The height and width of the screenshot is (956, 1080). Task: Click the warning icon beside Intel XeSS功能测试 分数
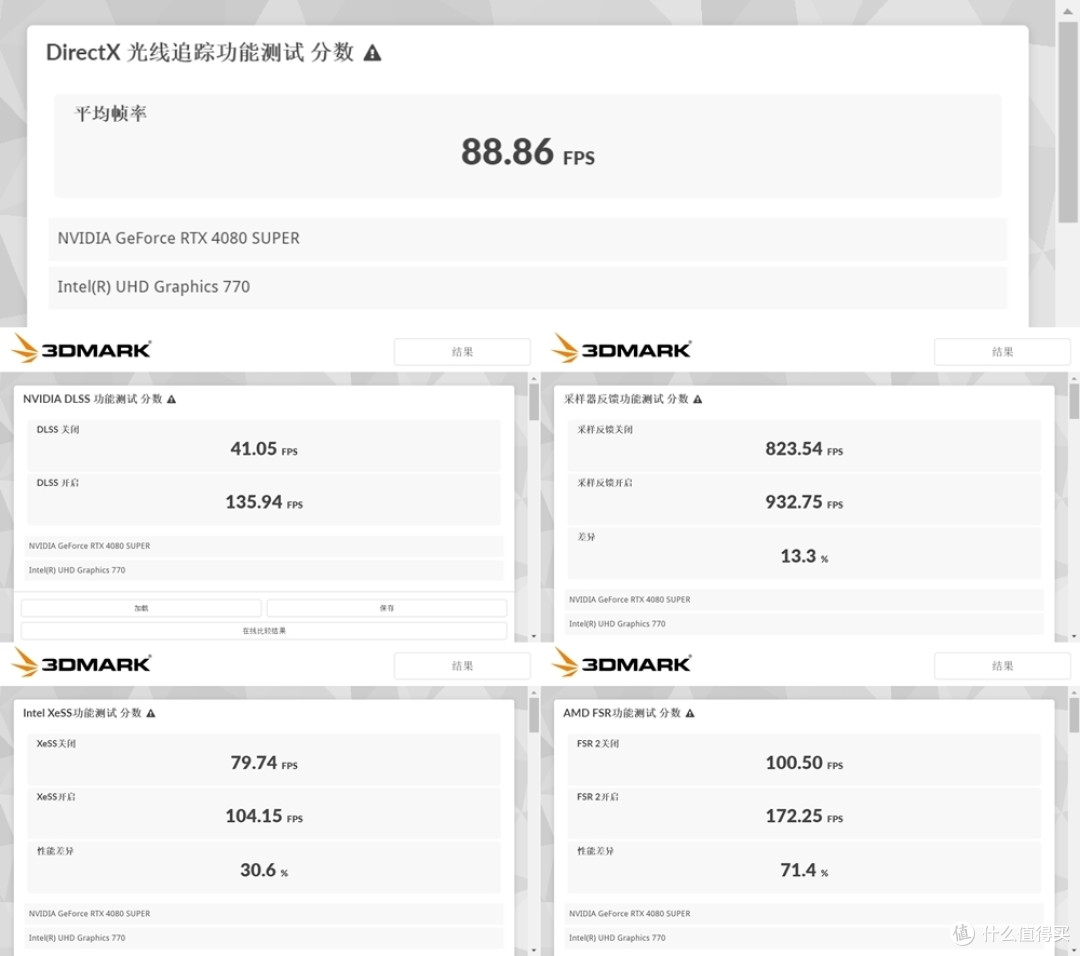(x=151, y=713)
